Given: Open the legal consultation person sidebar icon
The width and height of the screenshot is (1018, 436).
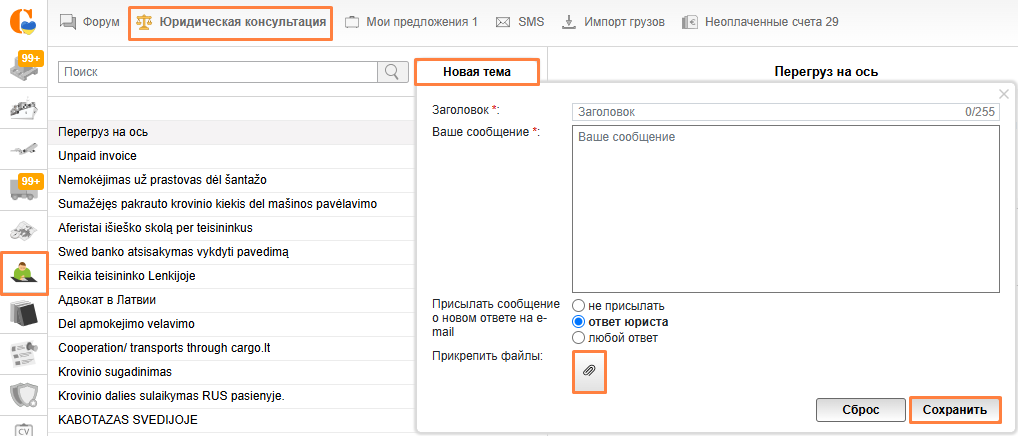Looking at the screenshot, I should coord(24,272).
